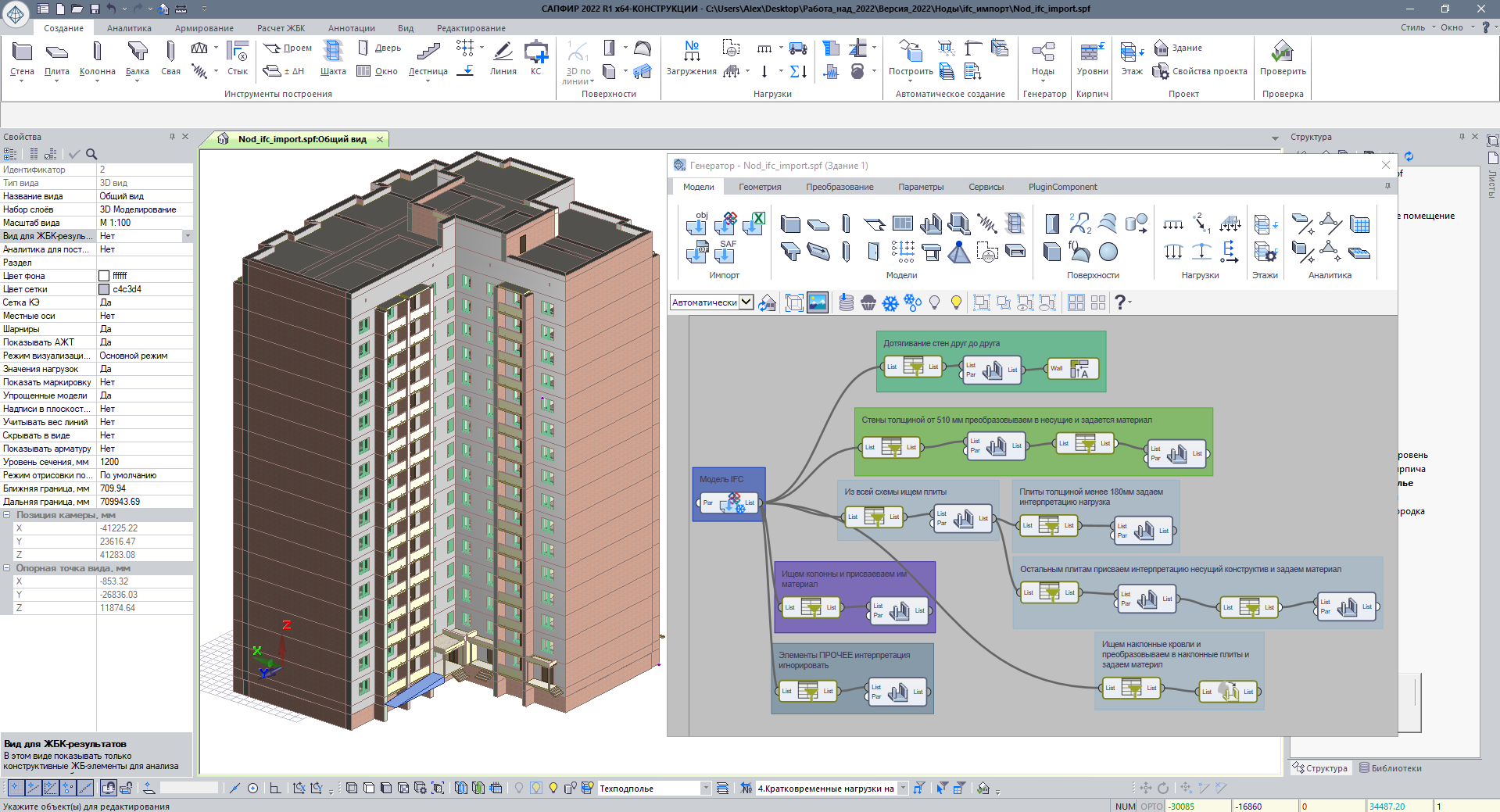The width and height of the screenshot is (1500, 812).
Task: Switch to the Армирование ribbon tab
Action: coord(204,28)
